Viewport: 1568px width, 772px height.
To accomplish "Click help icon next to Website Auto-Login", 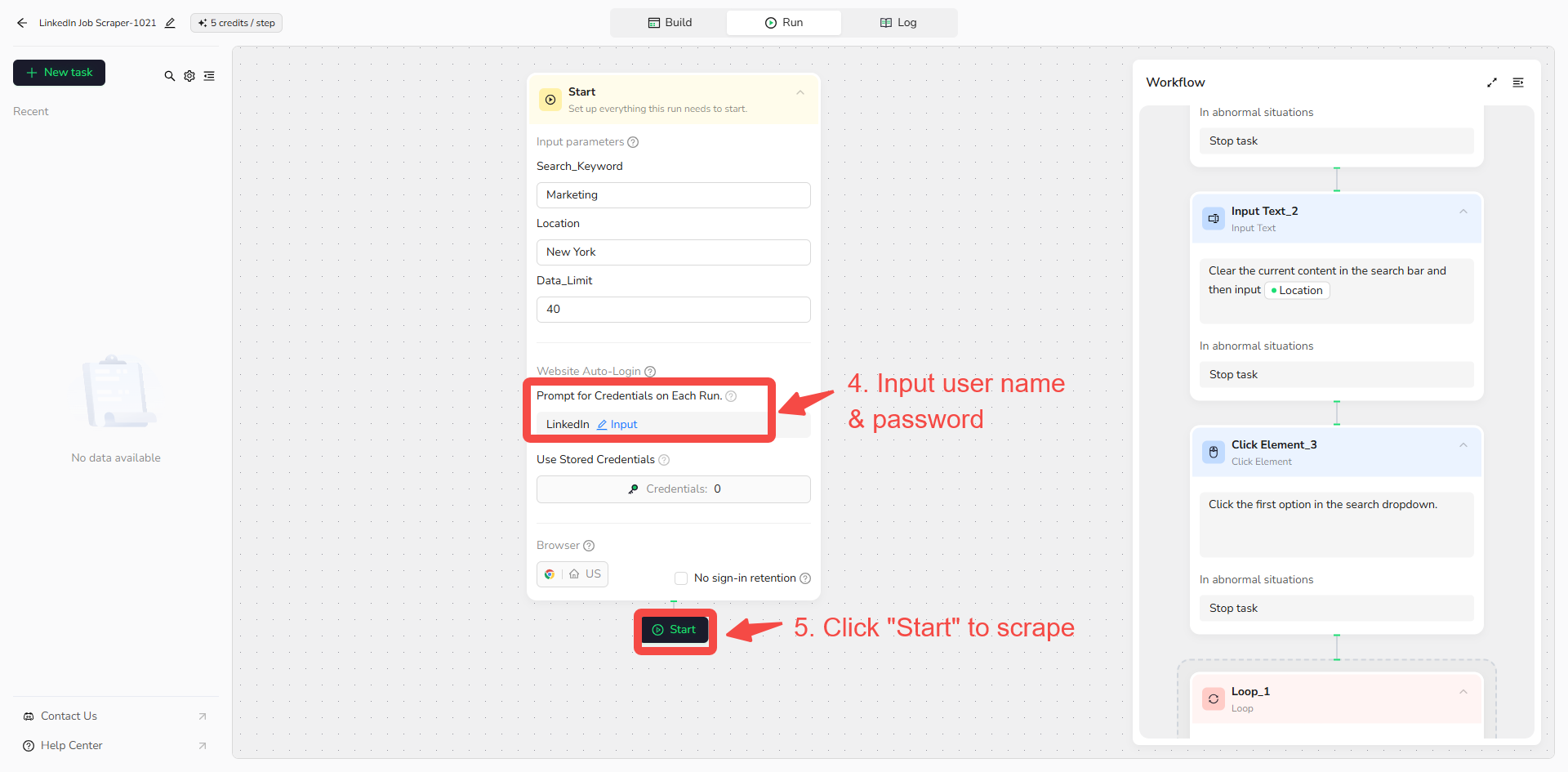I will point(650,372).
